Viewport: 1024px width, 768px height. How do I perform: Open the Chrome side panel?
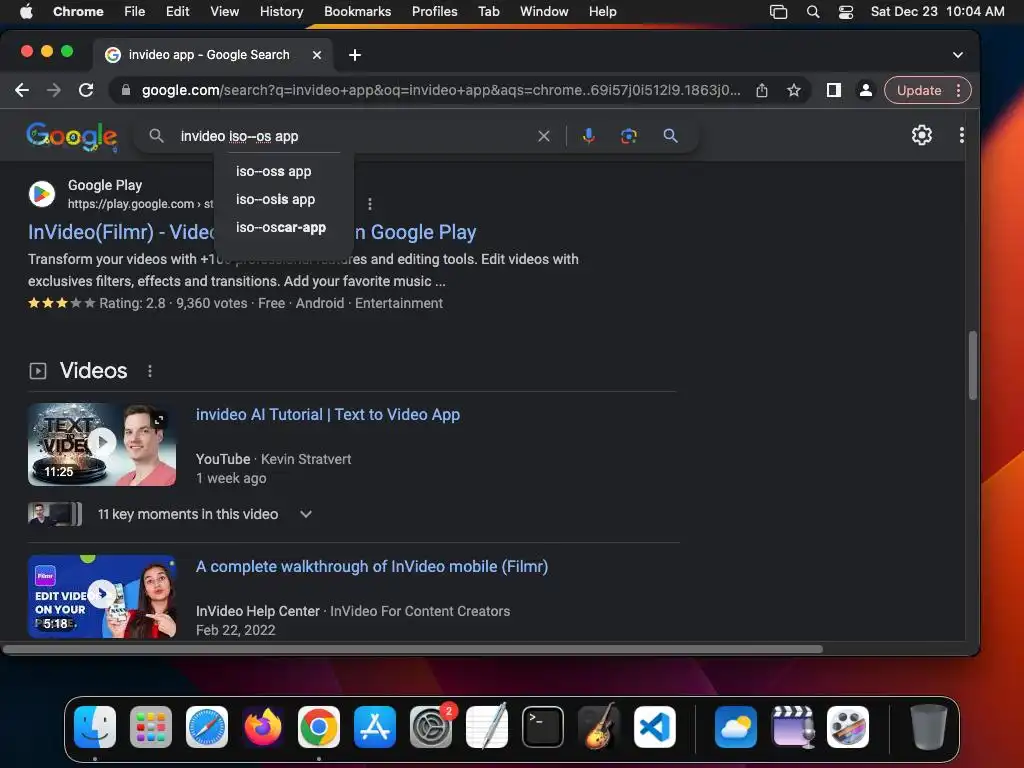tap(833, 90)
